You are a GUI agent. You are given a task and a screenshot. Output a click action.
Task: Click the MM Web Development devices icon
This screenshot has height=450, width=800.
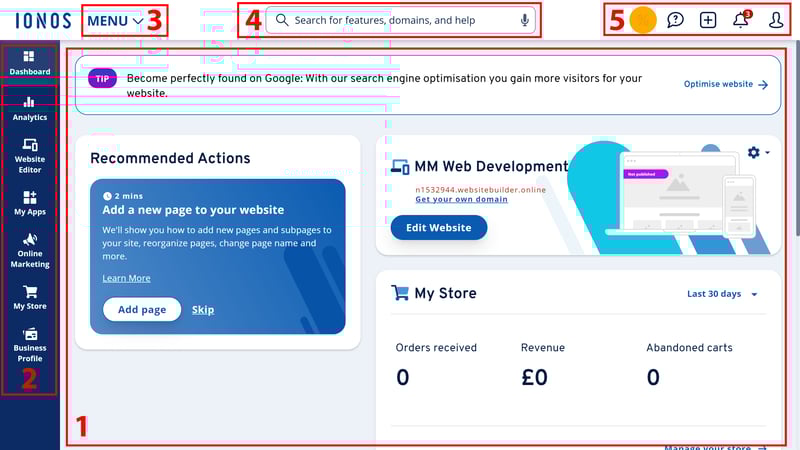[400, 167]
